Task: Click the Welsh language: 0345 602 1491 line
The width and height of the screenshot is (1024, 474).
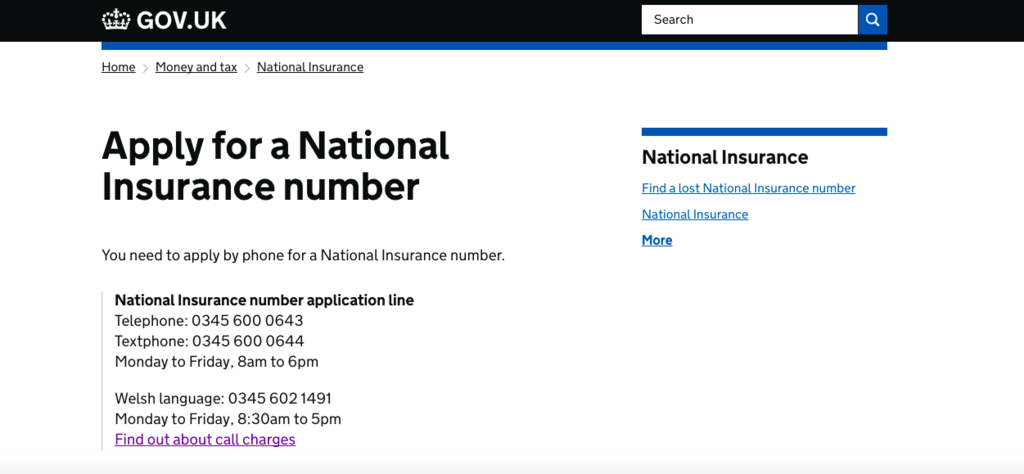Action: coord(223,398)
